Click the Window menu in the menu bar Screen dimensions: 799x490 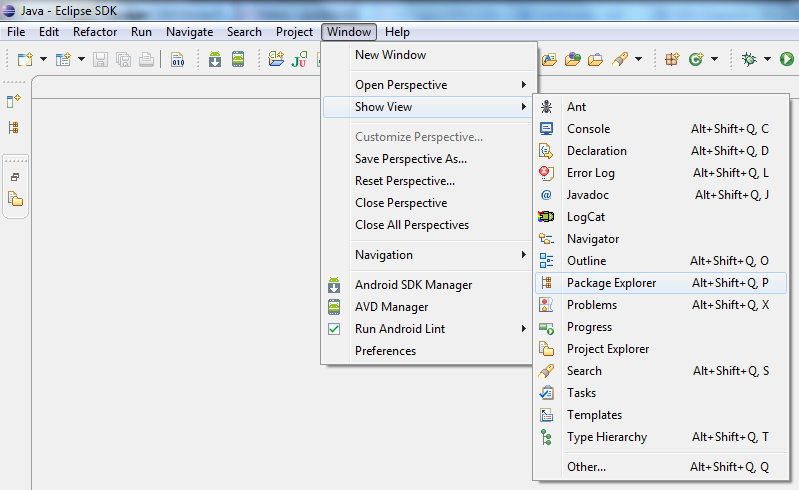349,32
